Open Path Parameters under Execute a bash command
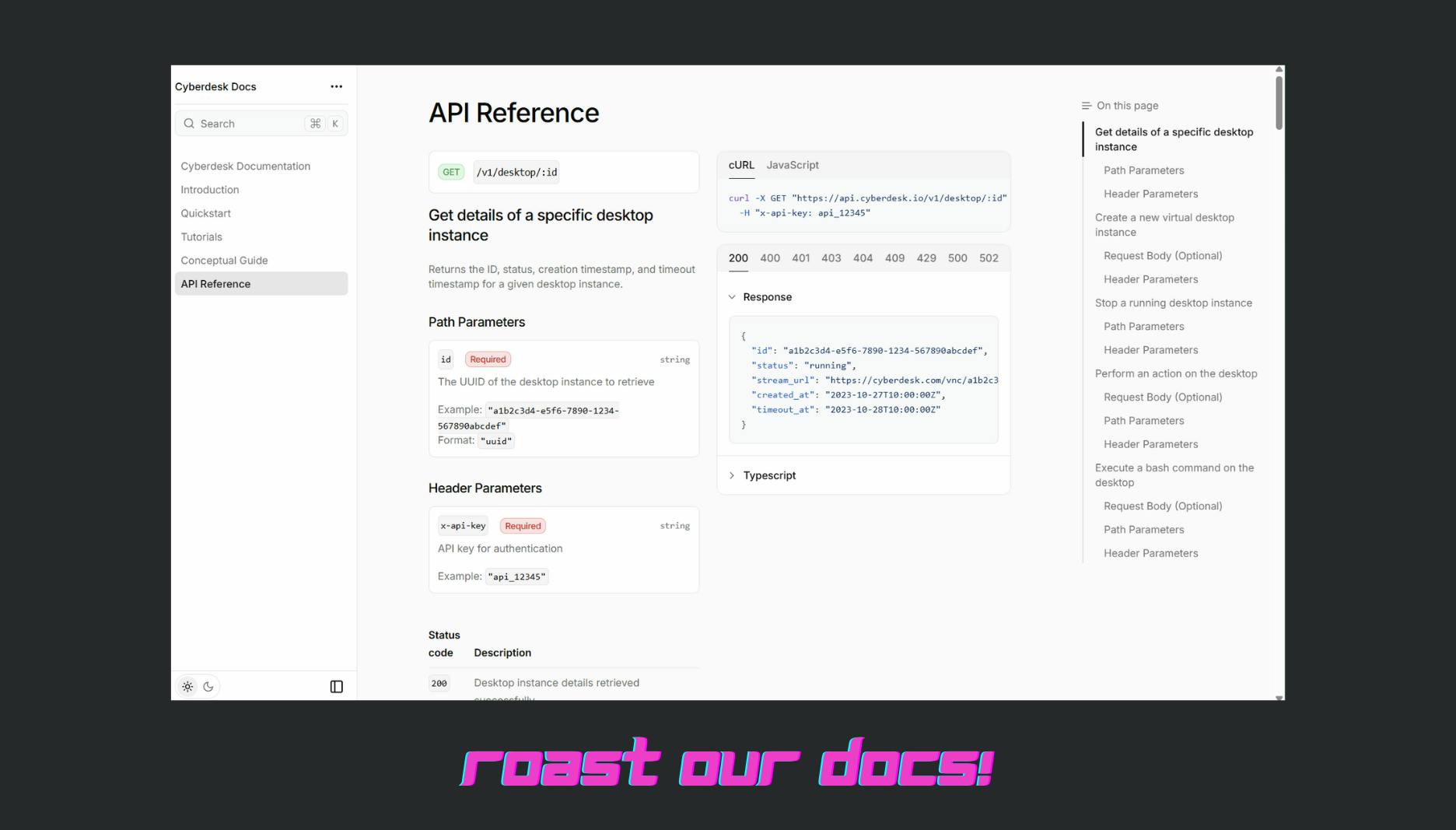This screenshot has height=830, width=1456. pos(1143,530)
